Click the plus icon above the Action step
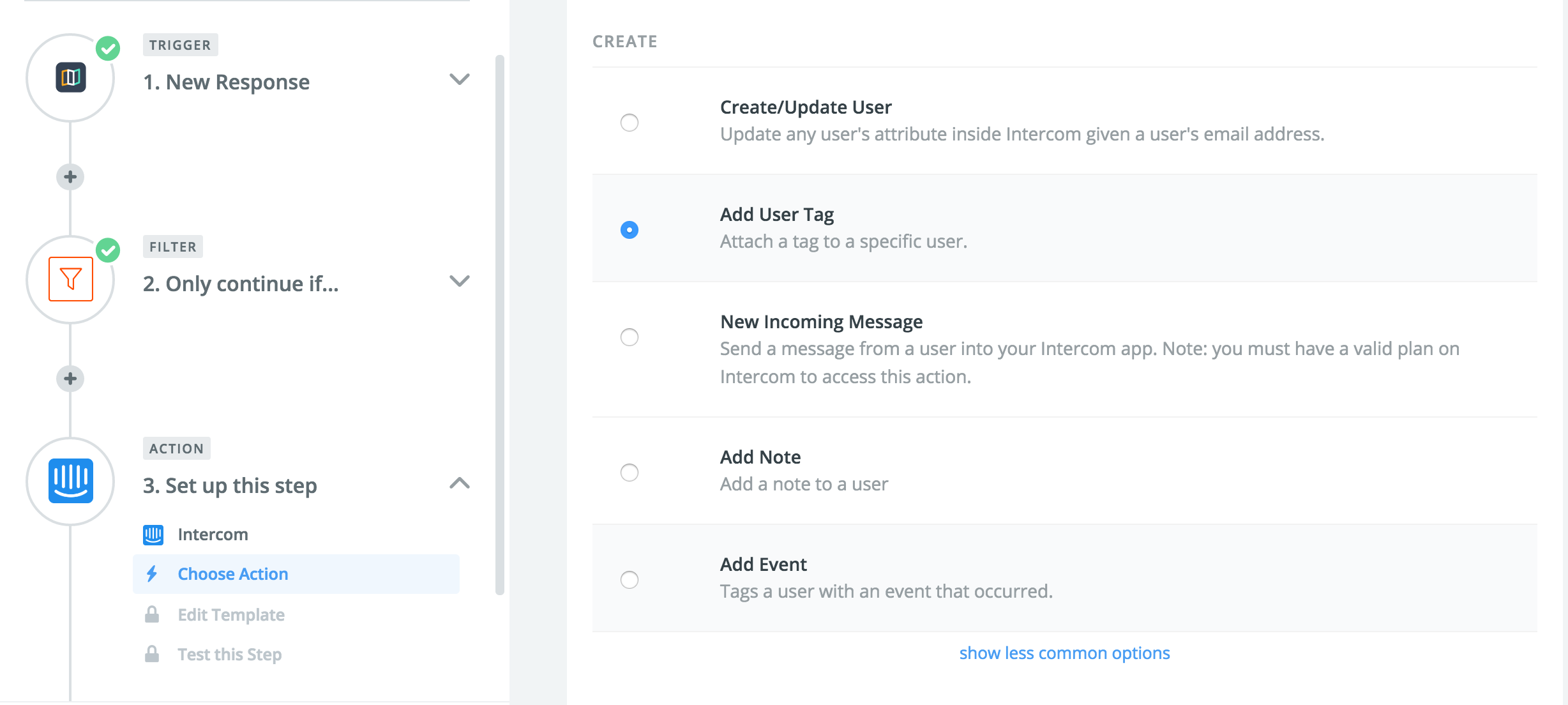Image resolution: width=1568 pixels, height=705 pixels. [x=70, y=377]
